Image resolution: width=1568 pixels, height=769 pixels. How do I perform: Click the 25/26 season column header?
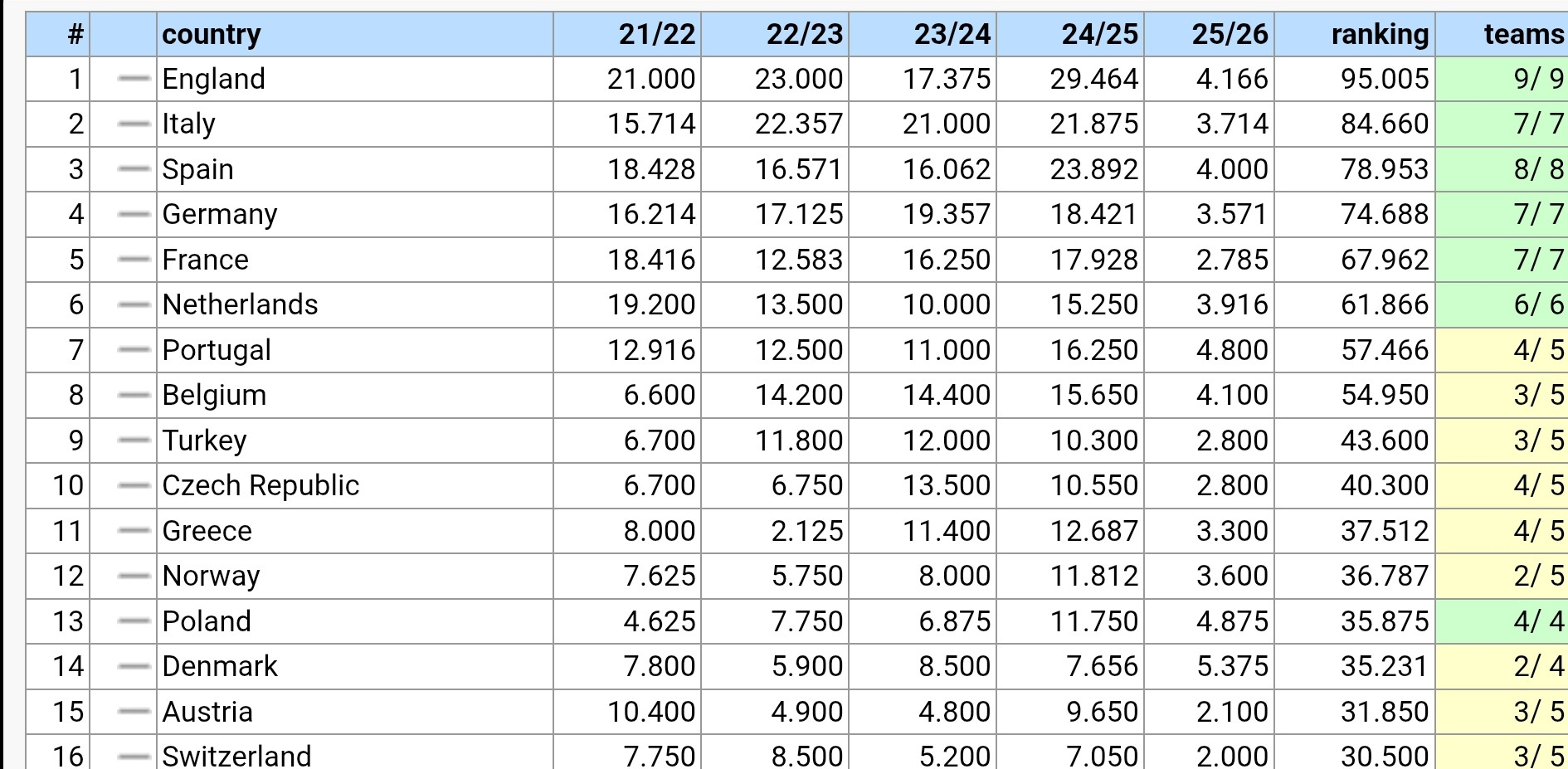click(x=1230, y=34)
